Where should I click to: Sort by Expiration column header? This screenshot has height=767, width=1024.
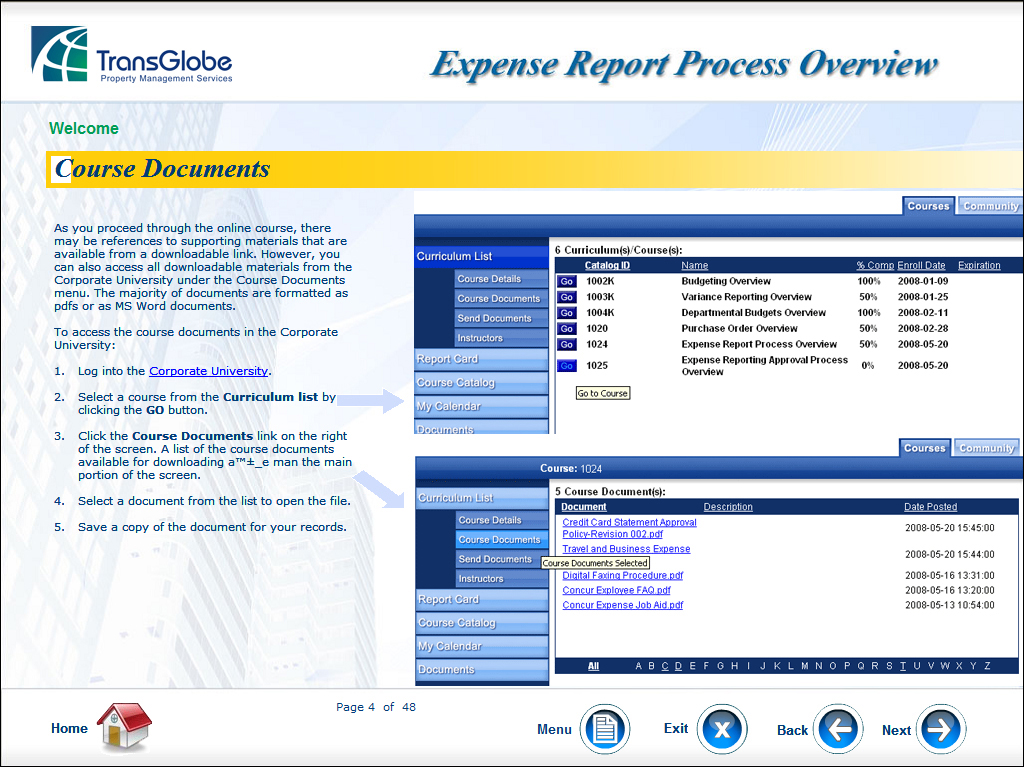pyautogui.click(x=979, y=265)
